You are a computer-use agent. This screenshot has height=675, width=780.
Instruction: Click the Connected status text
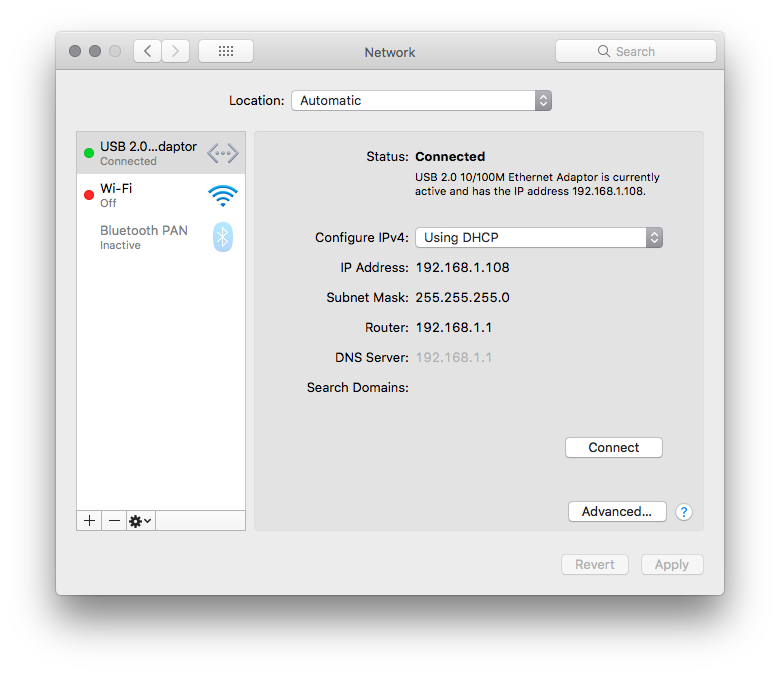coord(450,157)
